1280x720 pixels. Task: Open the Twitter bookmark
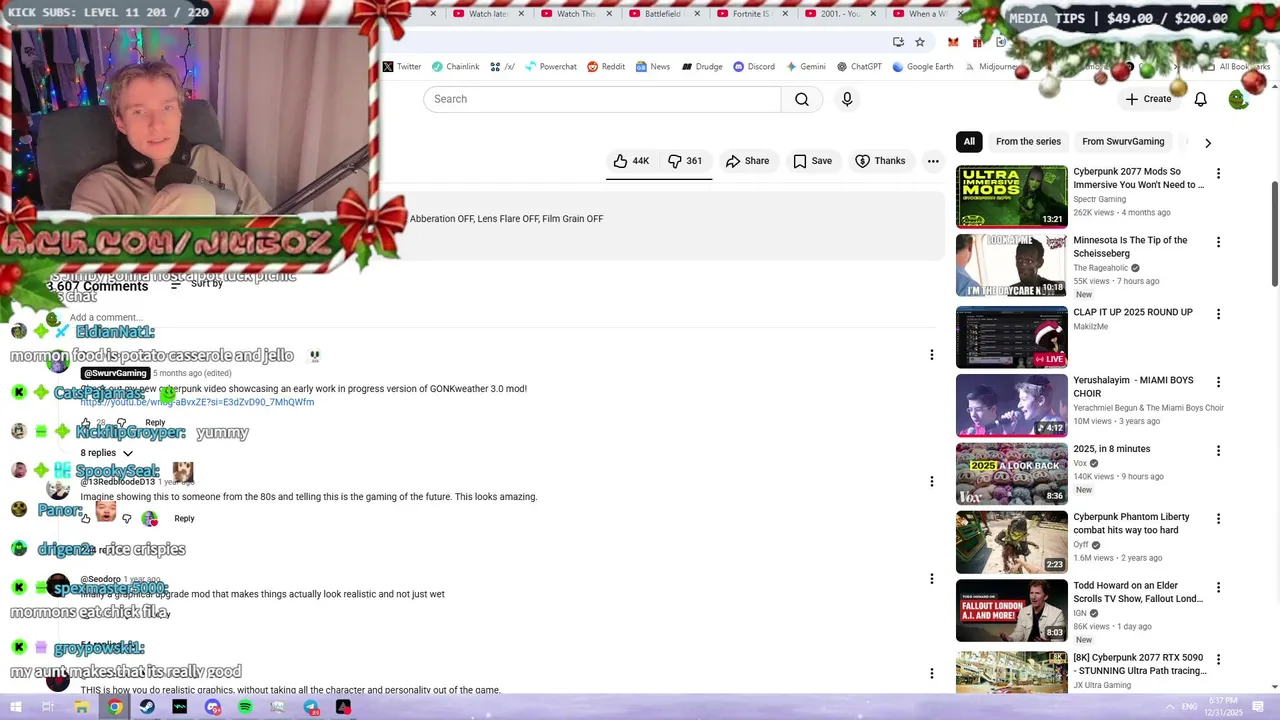(x=402, y=67)
